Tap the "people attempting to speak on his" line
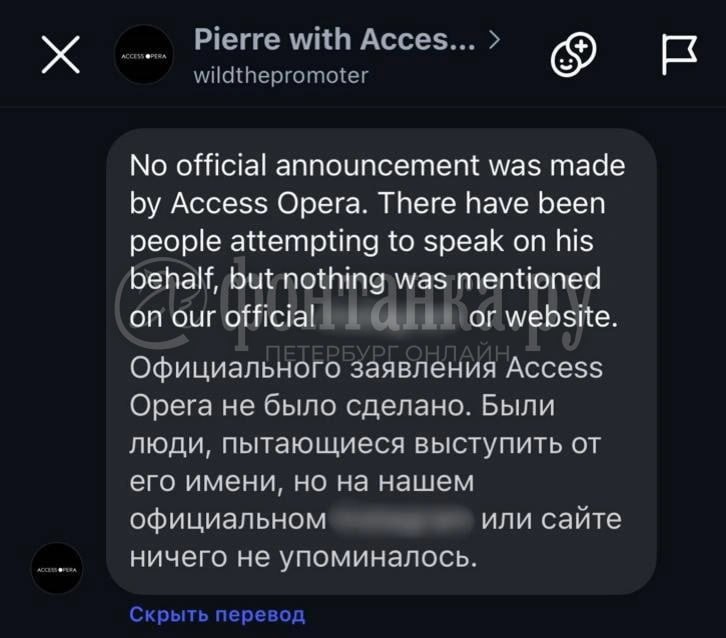Image resolution: width=726 pixels, height=638 pixels. [361, 242]
